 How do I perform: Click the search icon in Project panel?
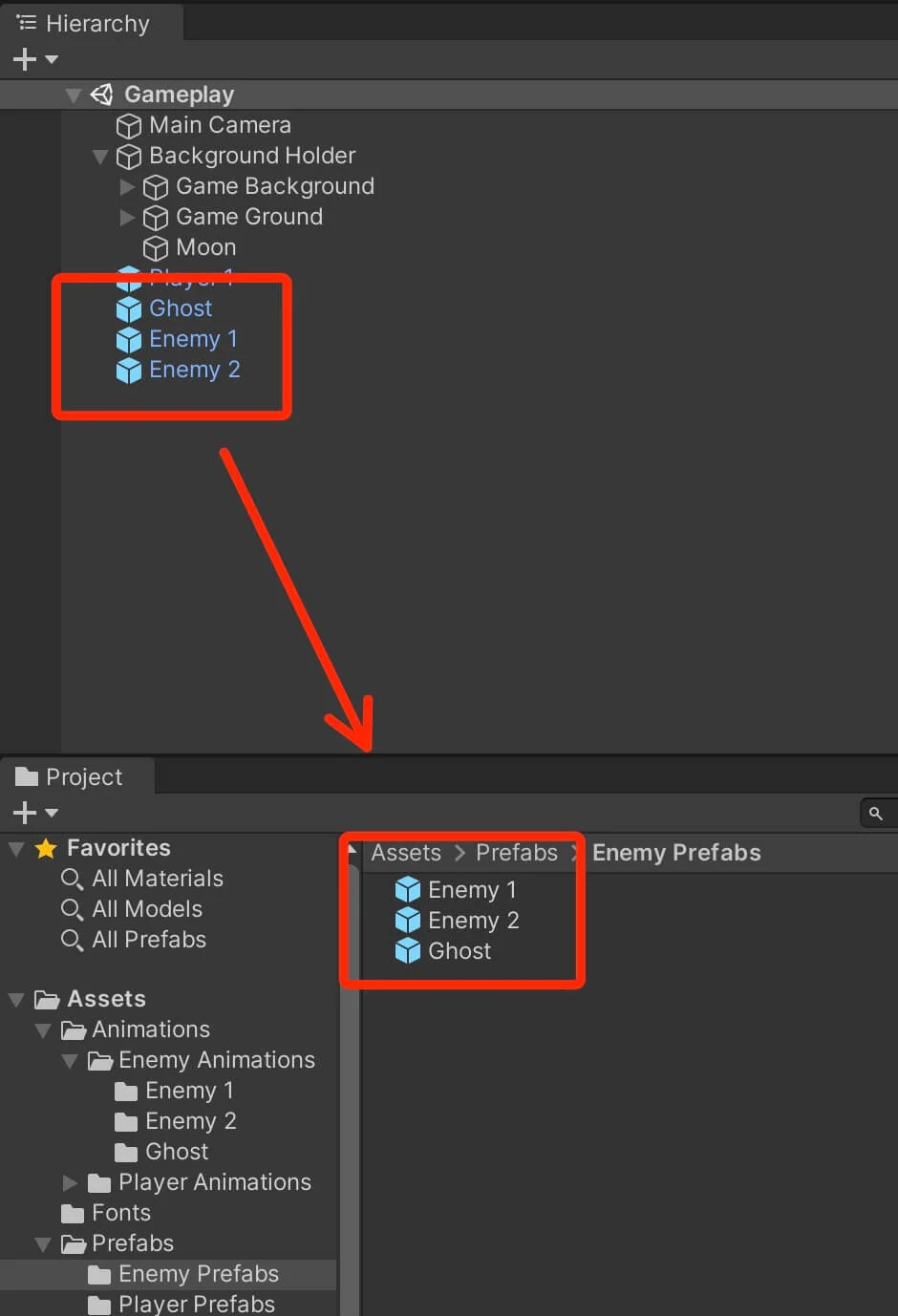875,814
